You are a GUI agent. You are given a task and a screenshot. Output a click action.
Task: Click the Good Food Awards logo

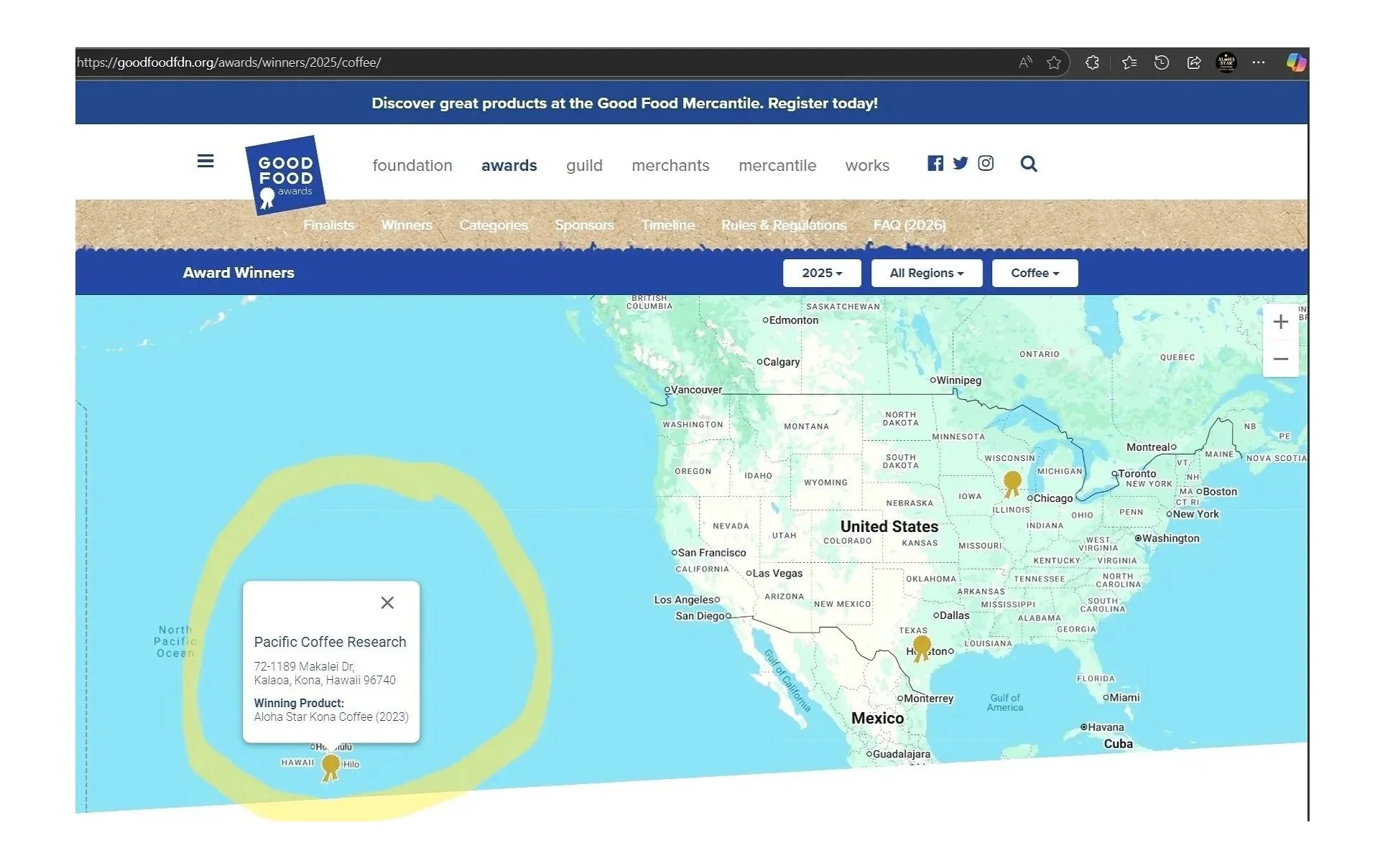285,175
